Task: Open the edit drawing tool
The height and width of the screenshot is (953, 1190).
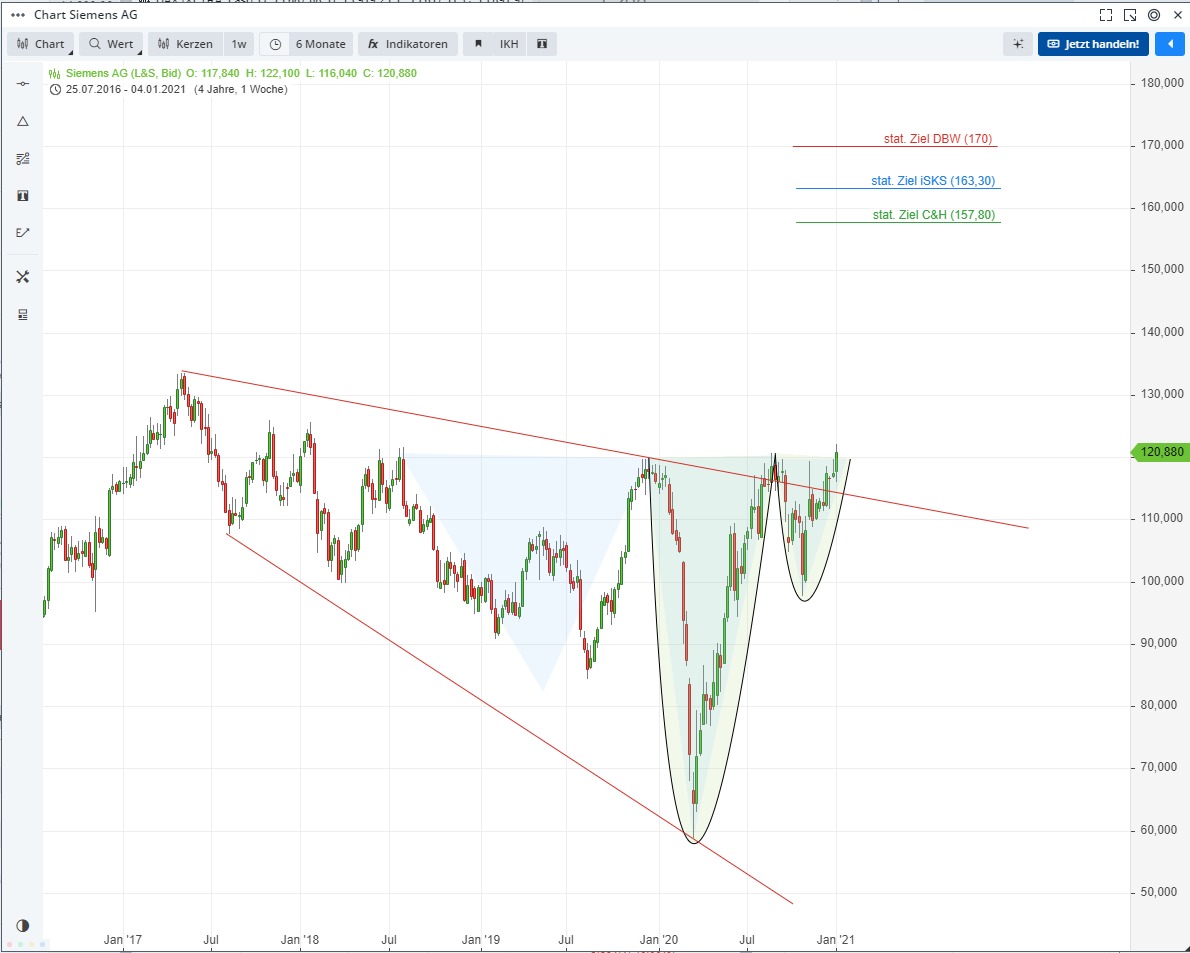Action: pyautogui.click(x=22, y=232)
